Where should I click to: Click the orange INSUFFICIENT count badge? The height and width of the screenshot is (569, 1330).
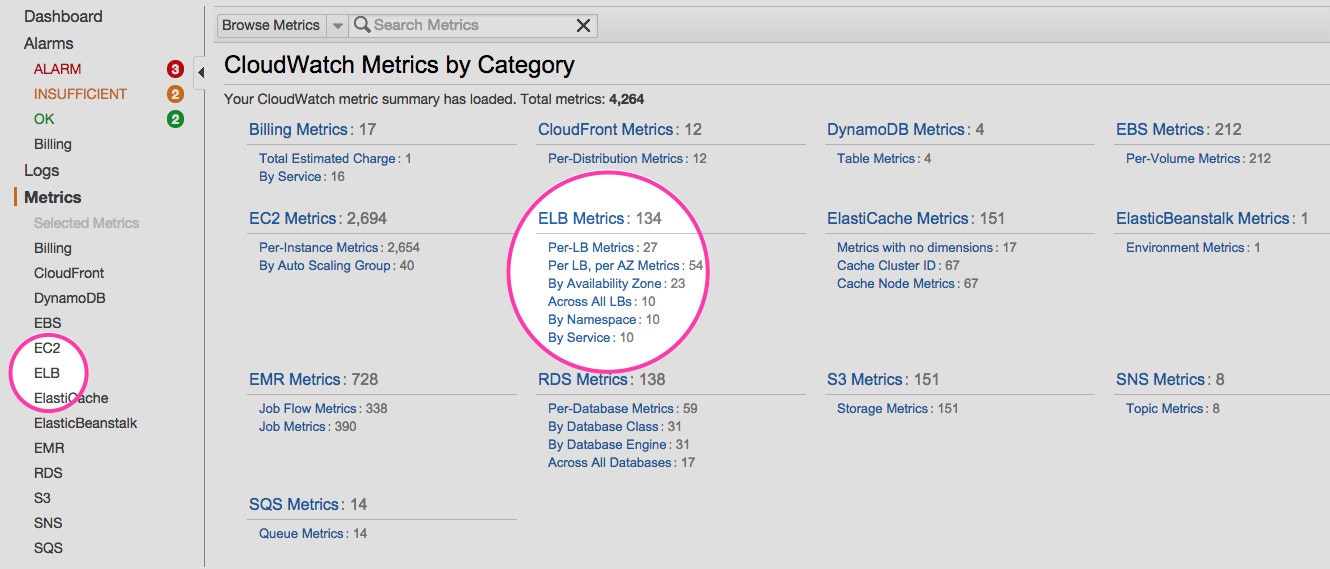(x=176, y=94)
